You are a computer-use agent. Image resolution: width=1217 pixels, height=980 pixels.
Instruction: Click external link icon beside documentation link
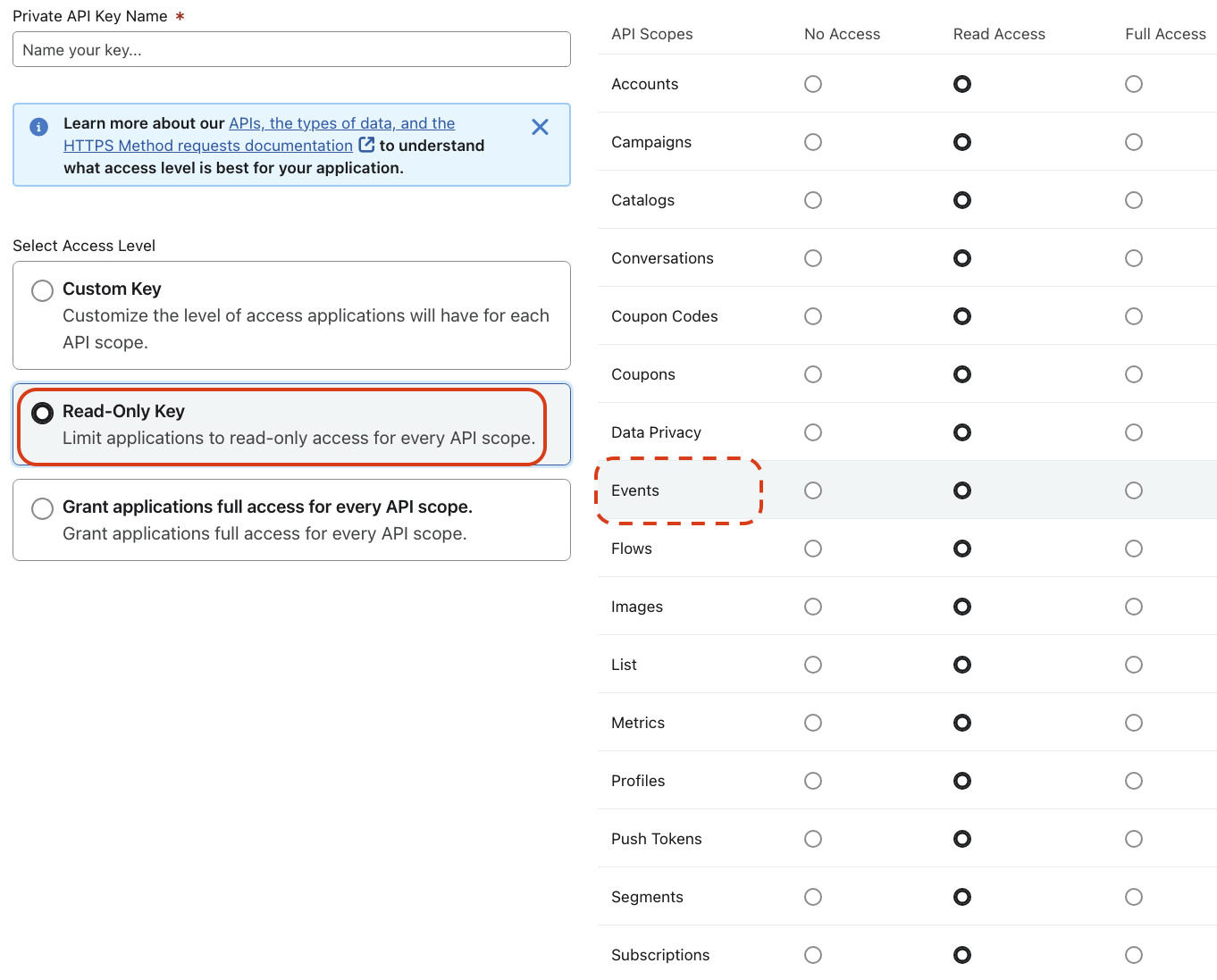(366, 145)
